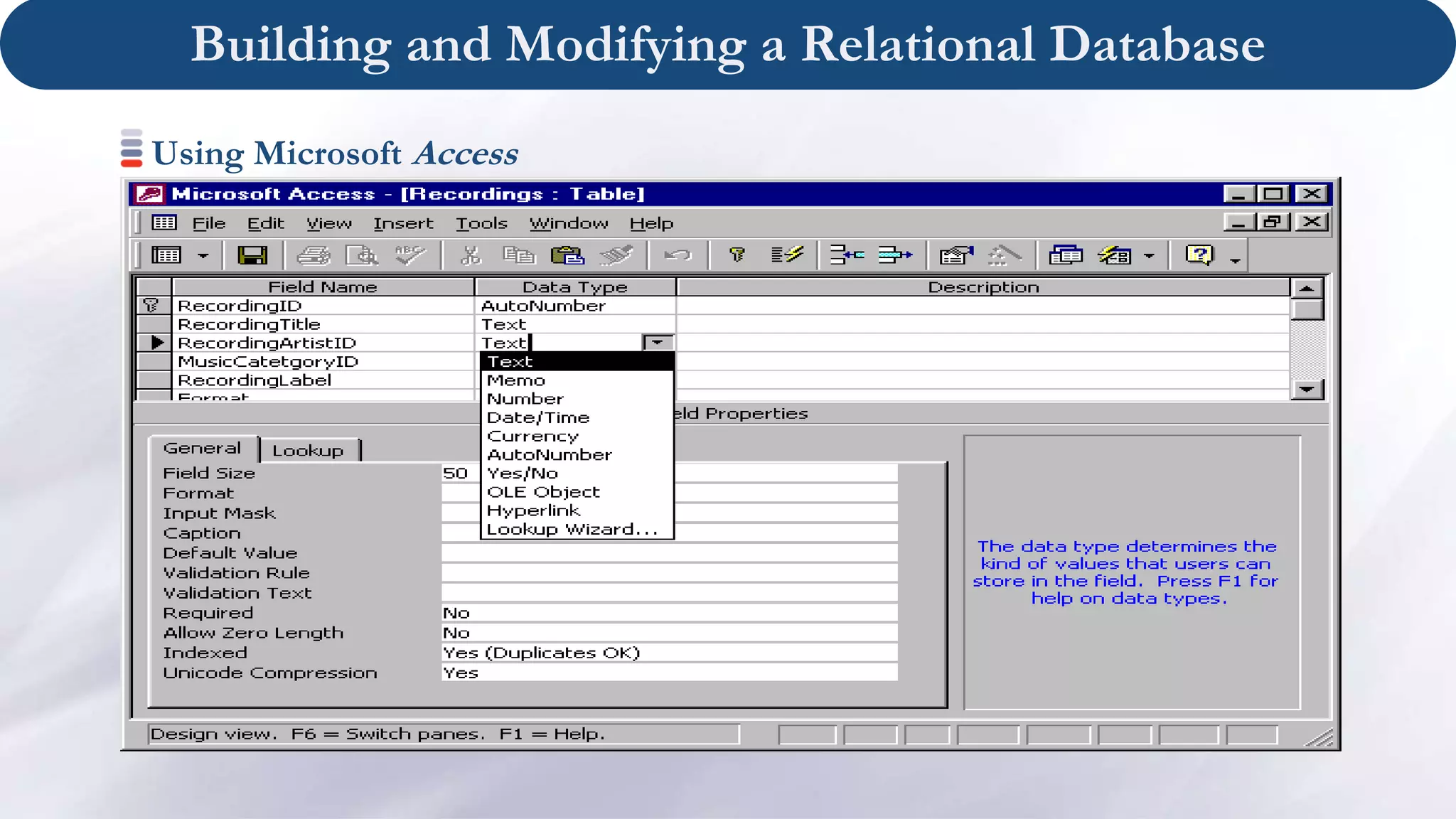Click the Delete Rows icon
Image resolution: width=1456 pixels, height=819 pixels.
(895, 255)
